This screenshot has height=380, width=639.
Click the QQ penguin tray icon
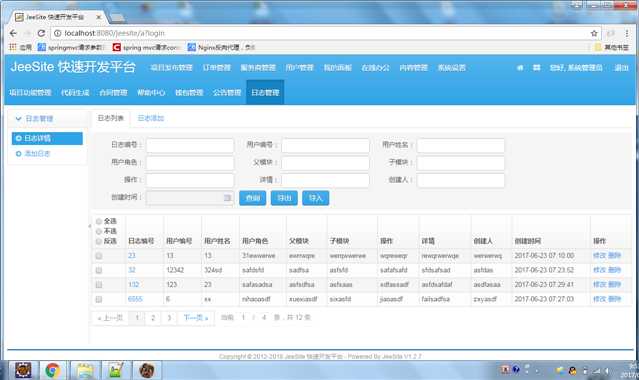(572, 370)
